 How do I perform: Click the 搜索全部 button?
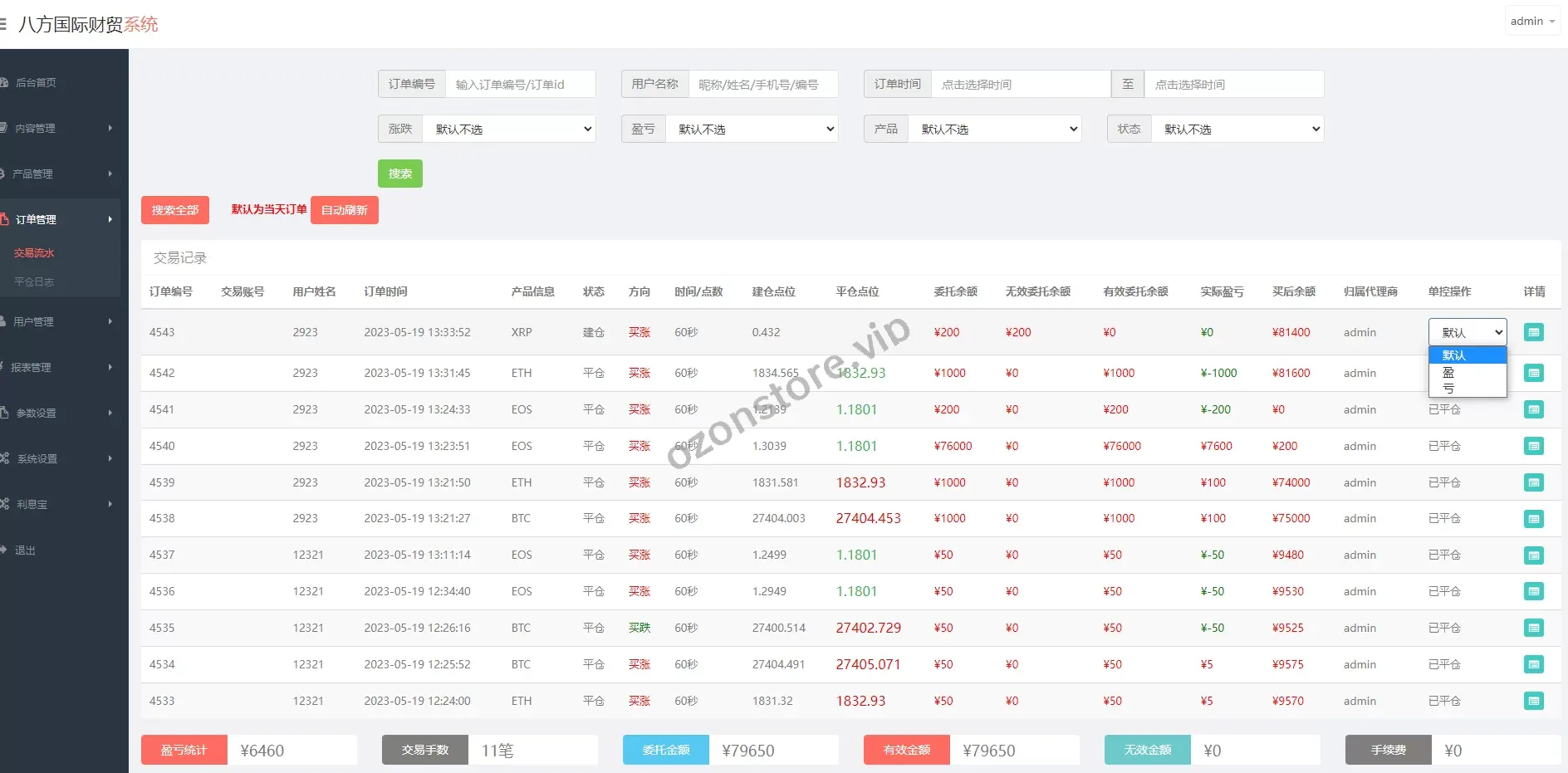pos(175,210)
